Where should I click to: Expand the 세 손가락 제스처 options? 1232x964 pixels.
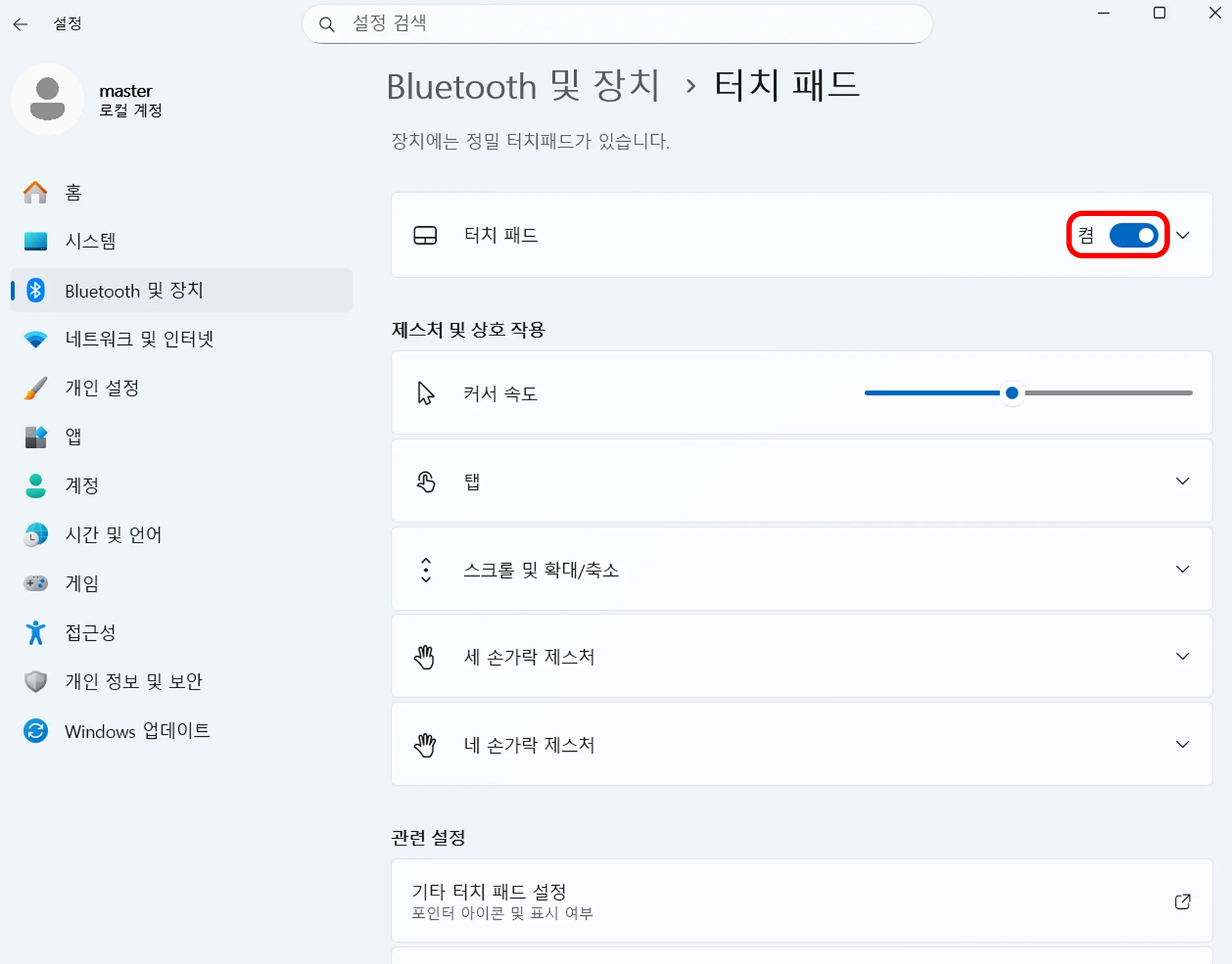click(1183, 656)
